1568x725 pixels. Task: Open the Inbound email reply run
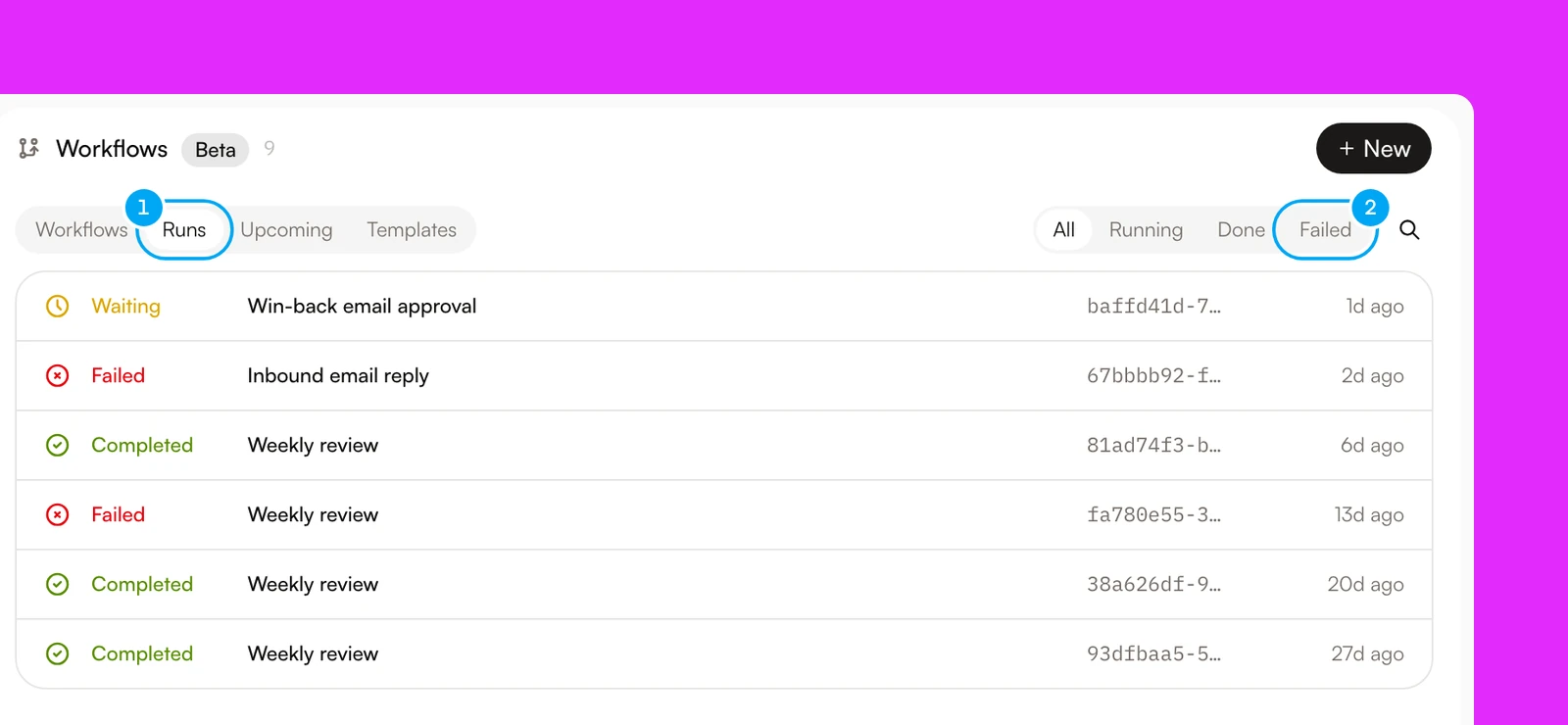click(x=724, y=375)
